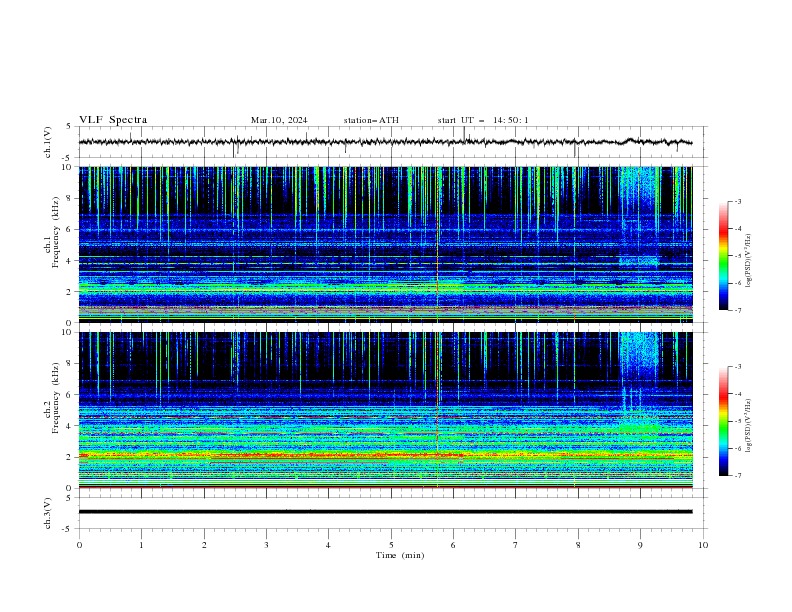
Task: Click the '-7' label on ch.2 colorbar
Action: (738, 475)
